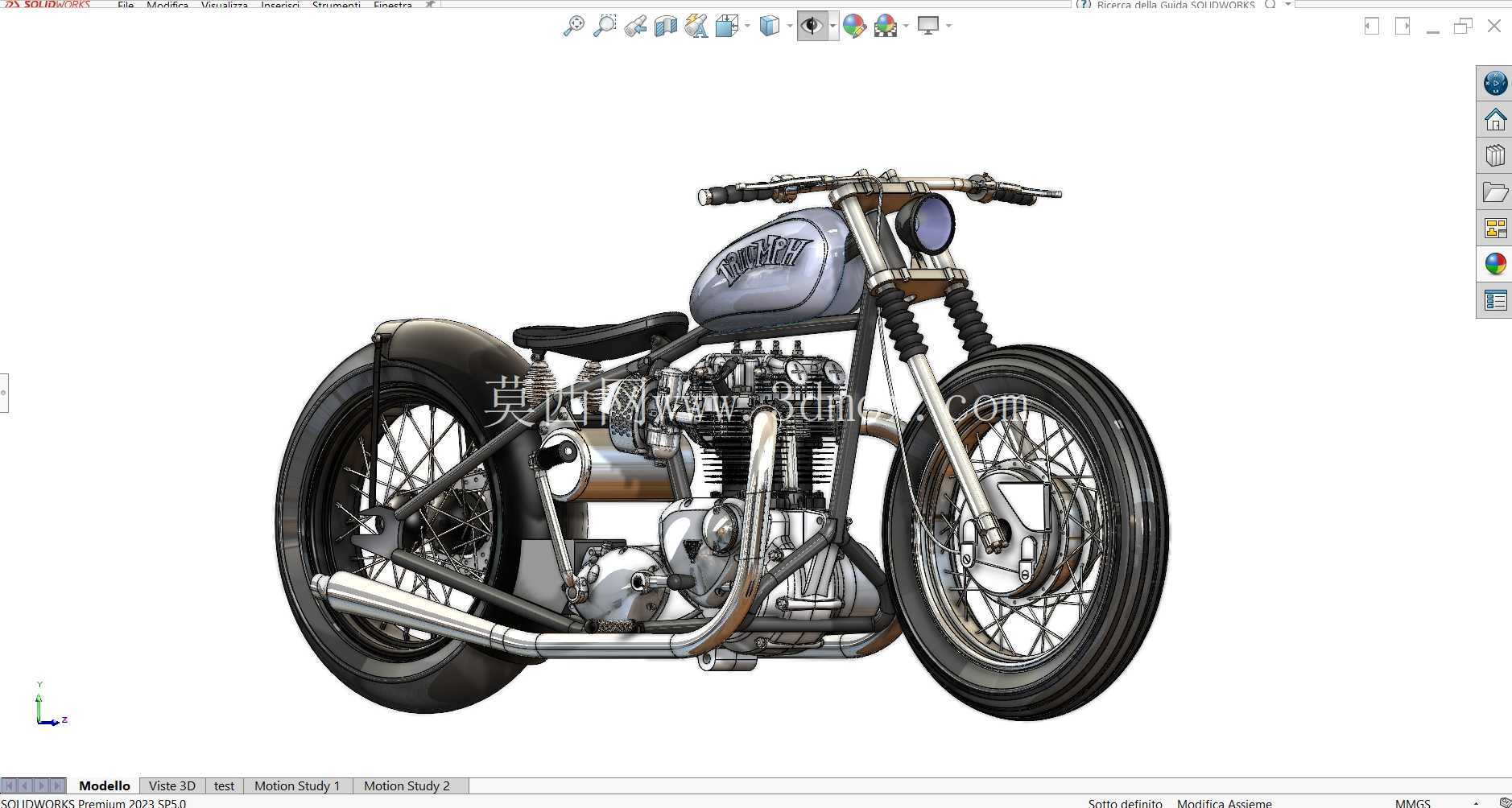Open the File Explorer folder panel icon
The image size is (1512, 808).
coord(1495,192)
